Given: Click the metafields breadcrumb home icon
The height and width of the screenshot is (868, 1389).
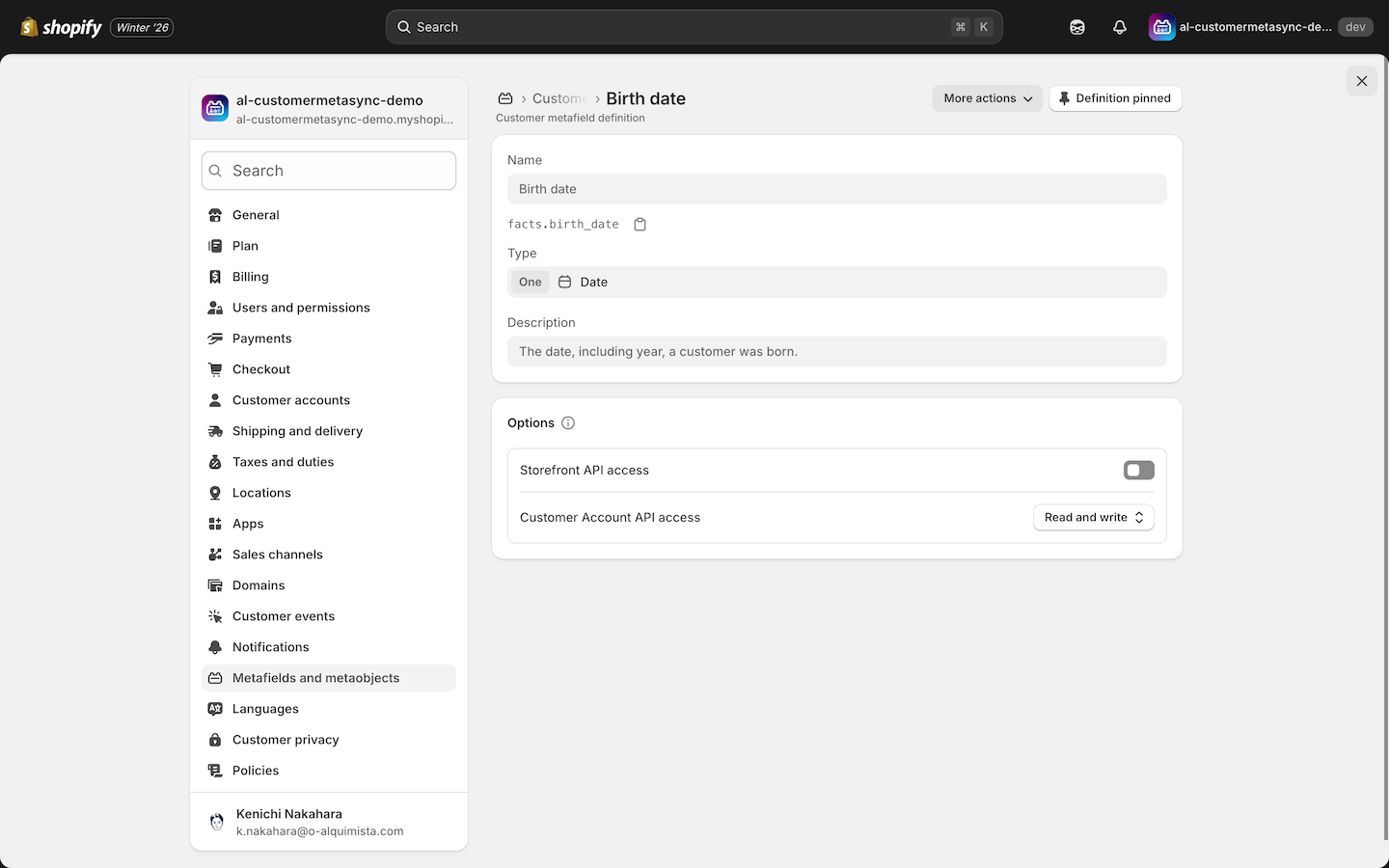Looking at the screenshot, I should click(505, 98).
